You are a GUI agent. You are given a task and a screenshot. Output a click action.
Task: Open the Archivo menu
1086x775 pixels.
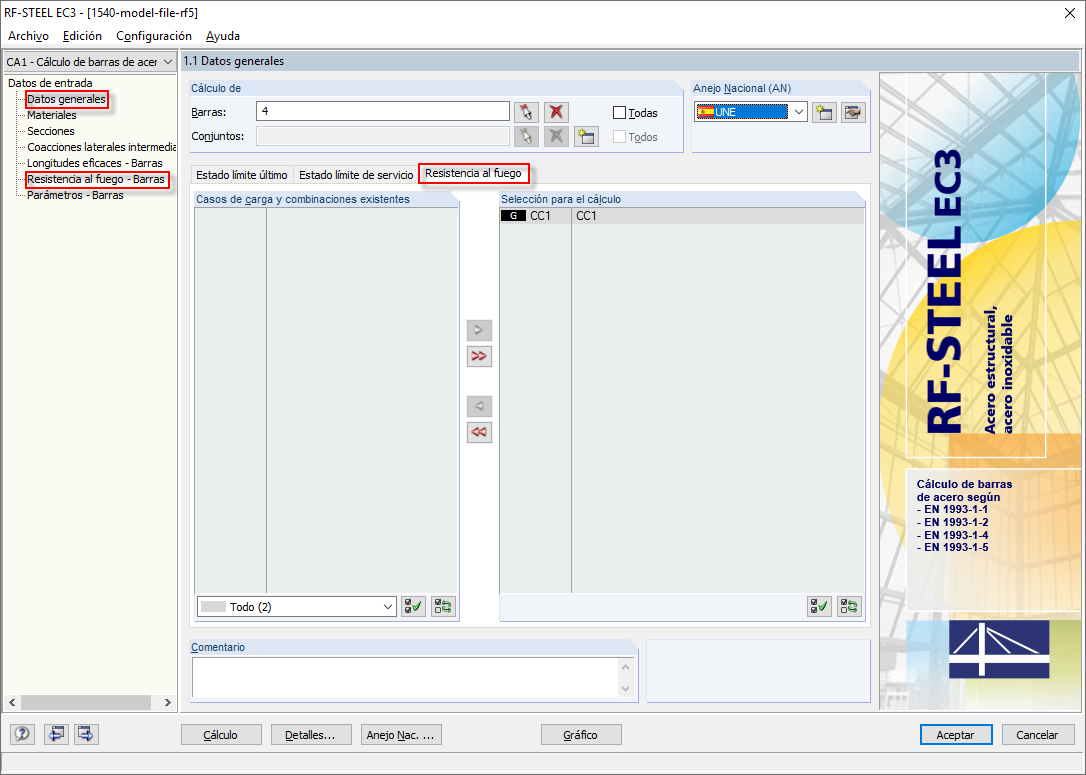tap(28, 36)
